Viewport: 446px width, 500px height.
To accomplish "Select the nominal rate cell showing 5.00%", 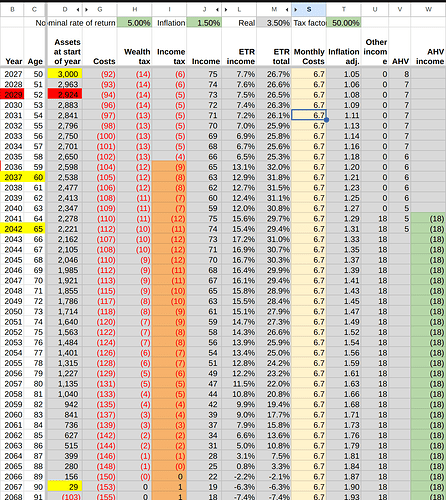I will point(135,23).
